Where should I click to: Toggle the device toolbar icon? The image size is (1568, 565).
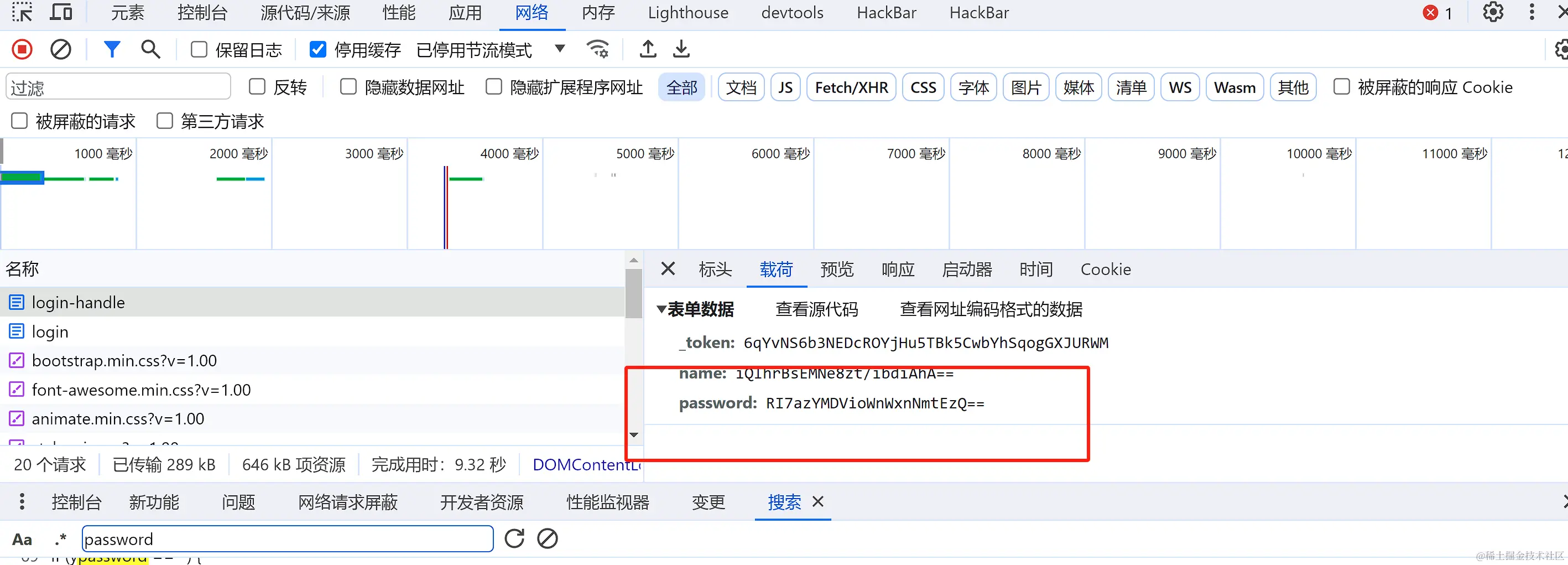tap(60, 12)
